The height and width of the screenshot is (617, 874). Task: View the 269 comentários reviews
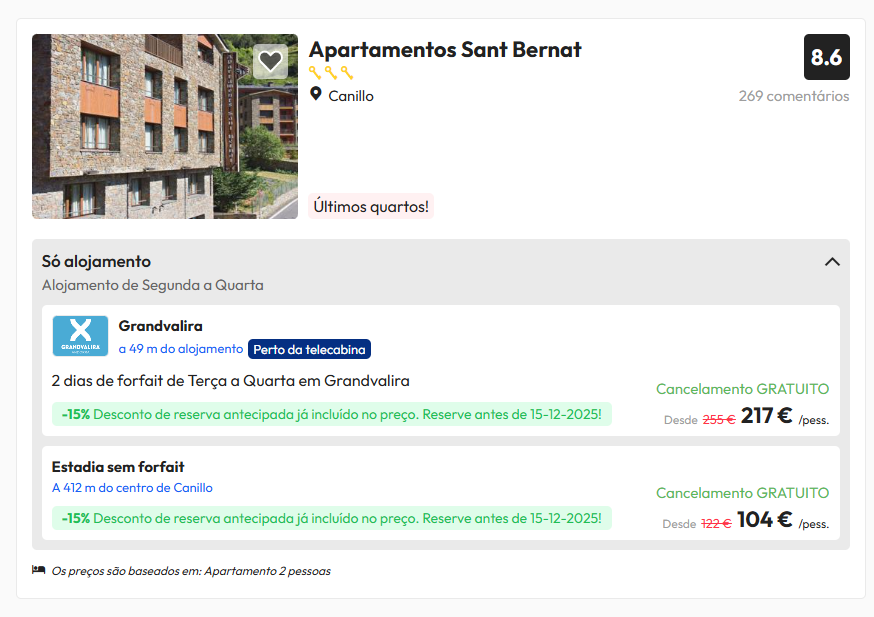point(794,96)
